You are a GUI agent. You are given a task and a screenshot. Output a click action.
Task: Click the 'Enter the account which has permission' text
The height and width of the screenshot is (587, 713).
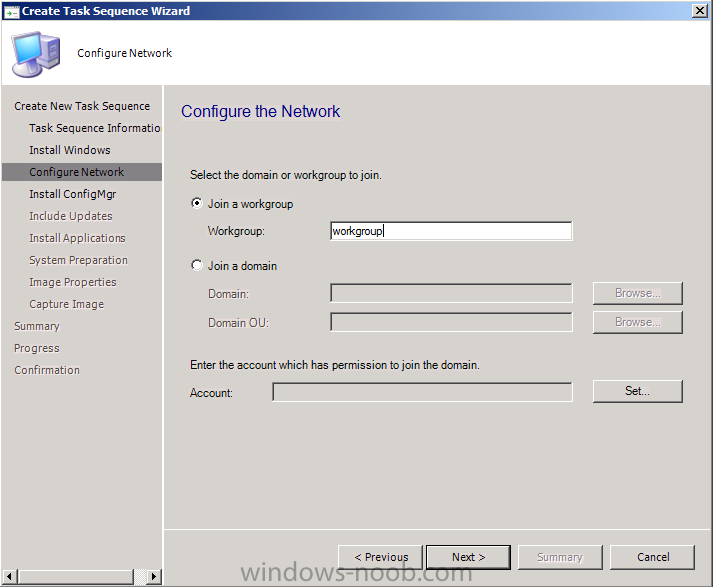point(335,365)
